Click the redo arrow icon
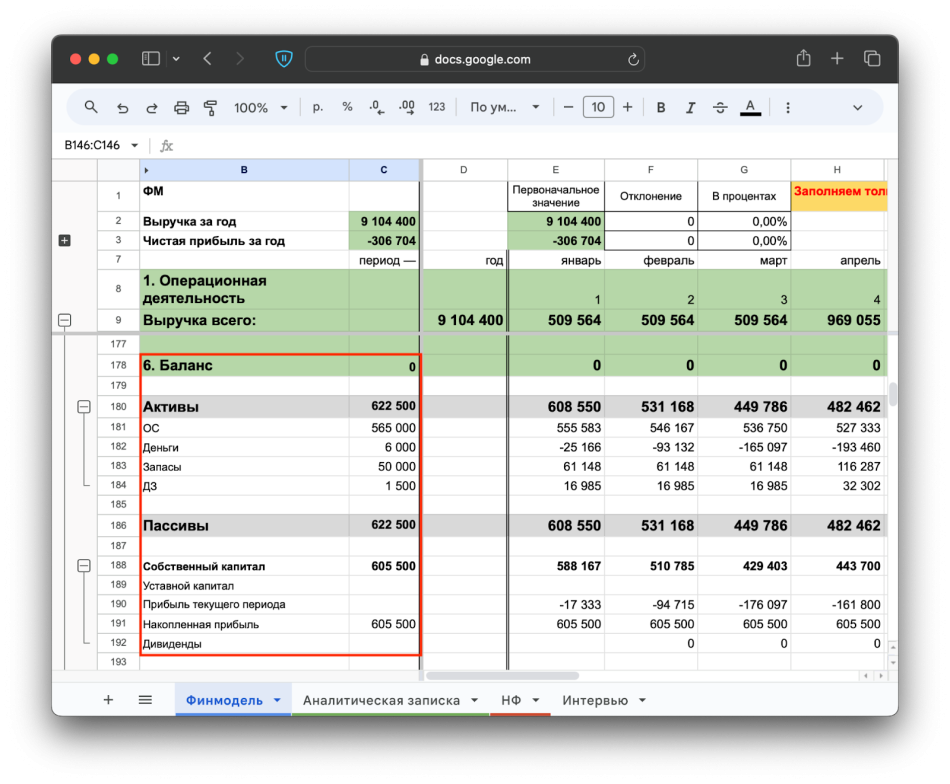 [x=152, y=107]
